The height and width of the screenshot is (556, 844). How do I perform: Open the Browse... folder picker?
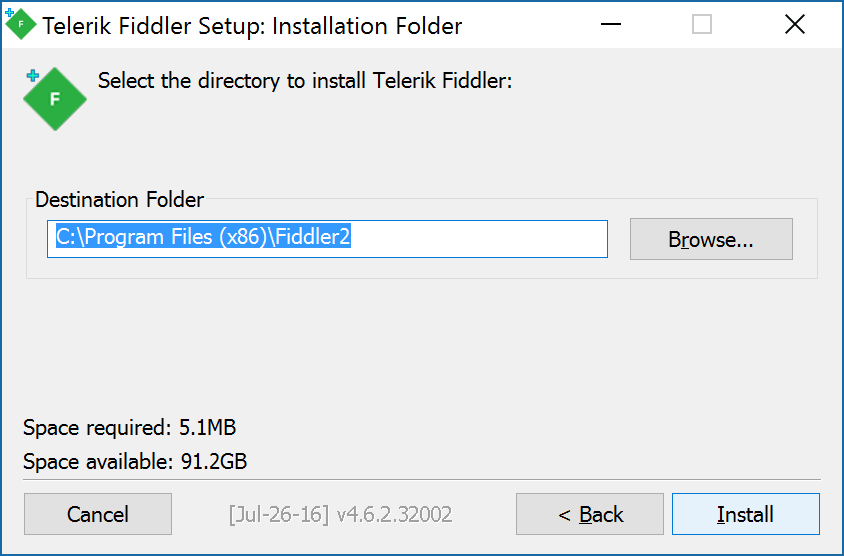point(711,240)
